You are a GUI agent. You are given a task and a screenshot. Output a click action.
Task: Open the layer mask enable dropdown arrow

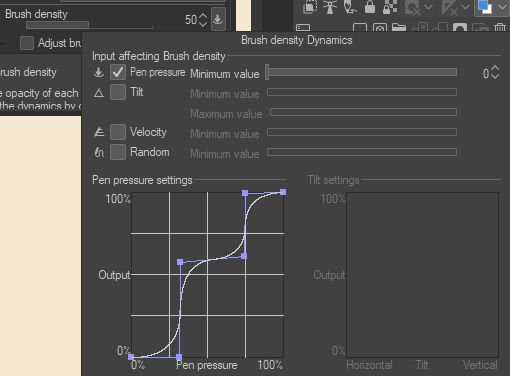(429, 7)
